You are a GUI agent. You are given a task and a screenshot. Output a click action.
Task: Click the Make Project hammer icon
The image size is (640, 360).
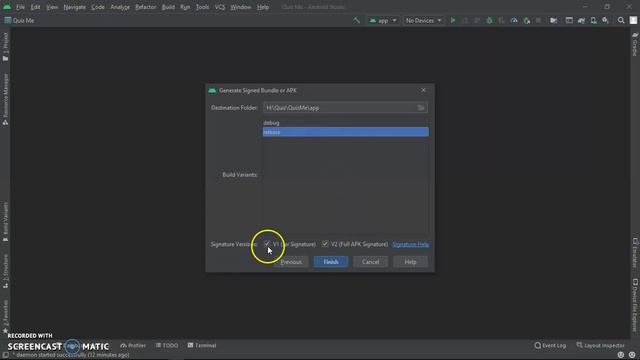pyautogui.click(x=356, y=20)
